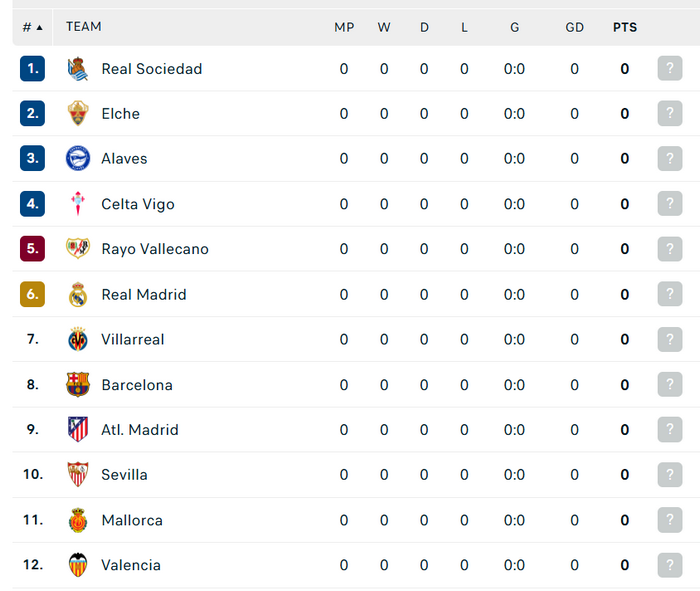Click the form question mark for Real Sociedad

pos(670,68)
